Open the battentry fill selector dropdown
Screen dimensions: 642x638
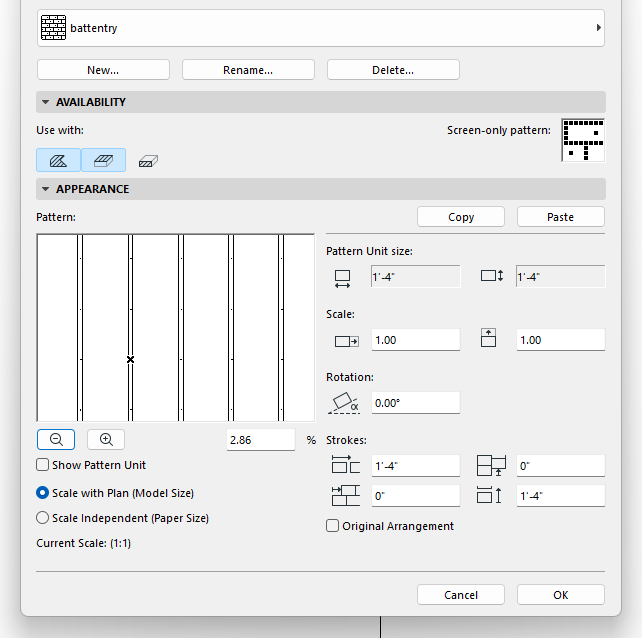click(321, 28)
